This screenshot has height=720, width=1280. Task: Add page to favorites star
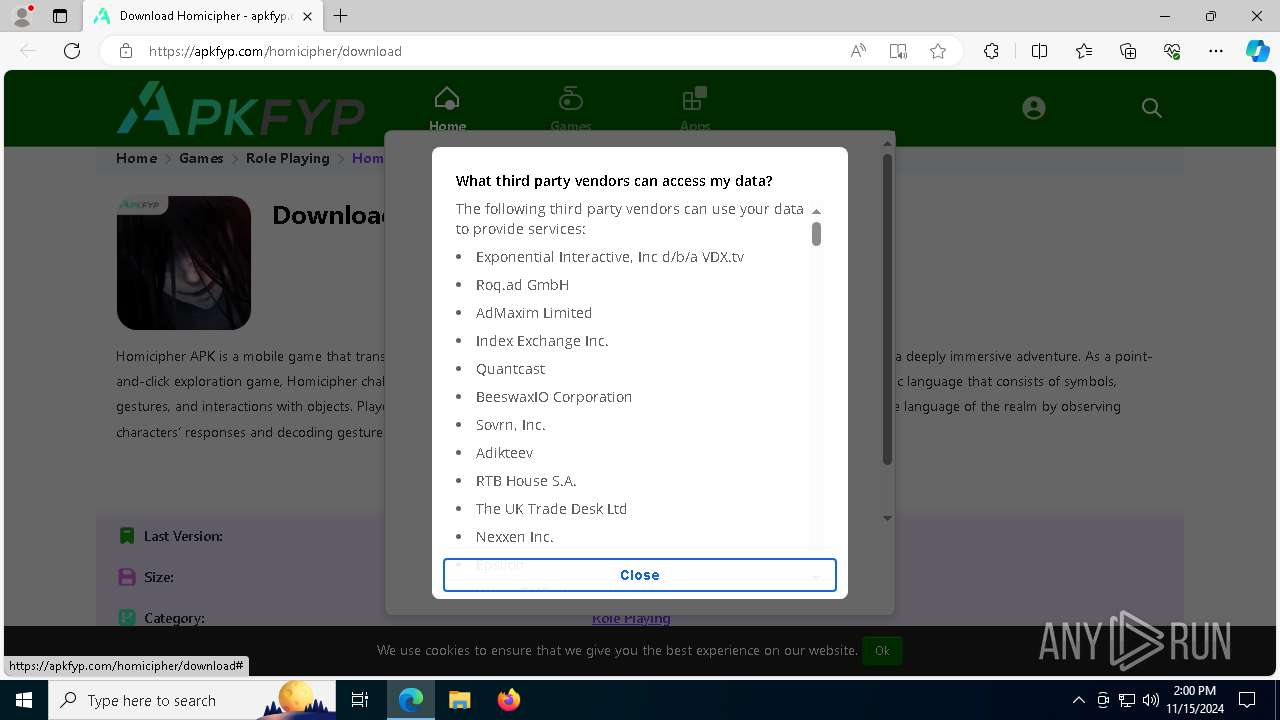coord(938,51)
